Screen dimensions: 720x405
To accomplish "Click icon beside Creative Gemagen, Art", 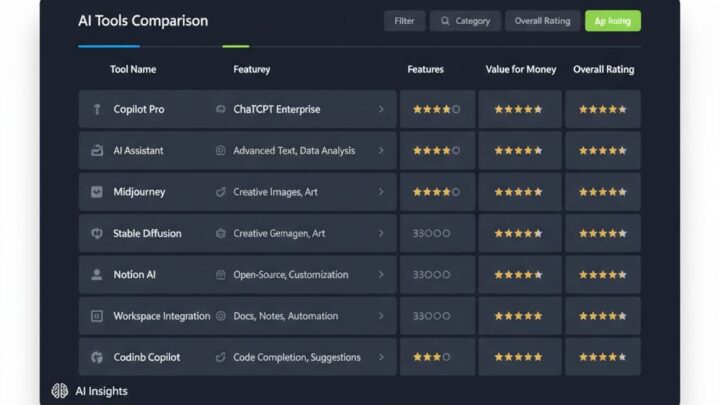I will [x=221, y=233].
